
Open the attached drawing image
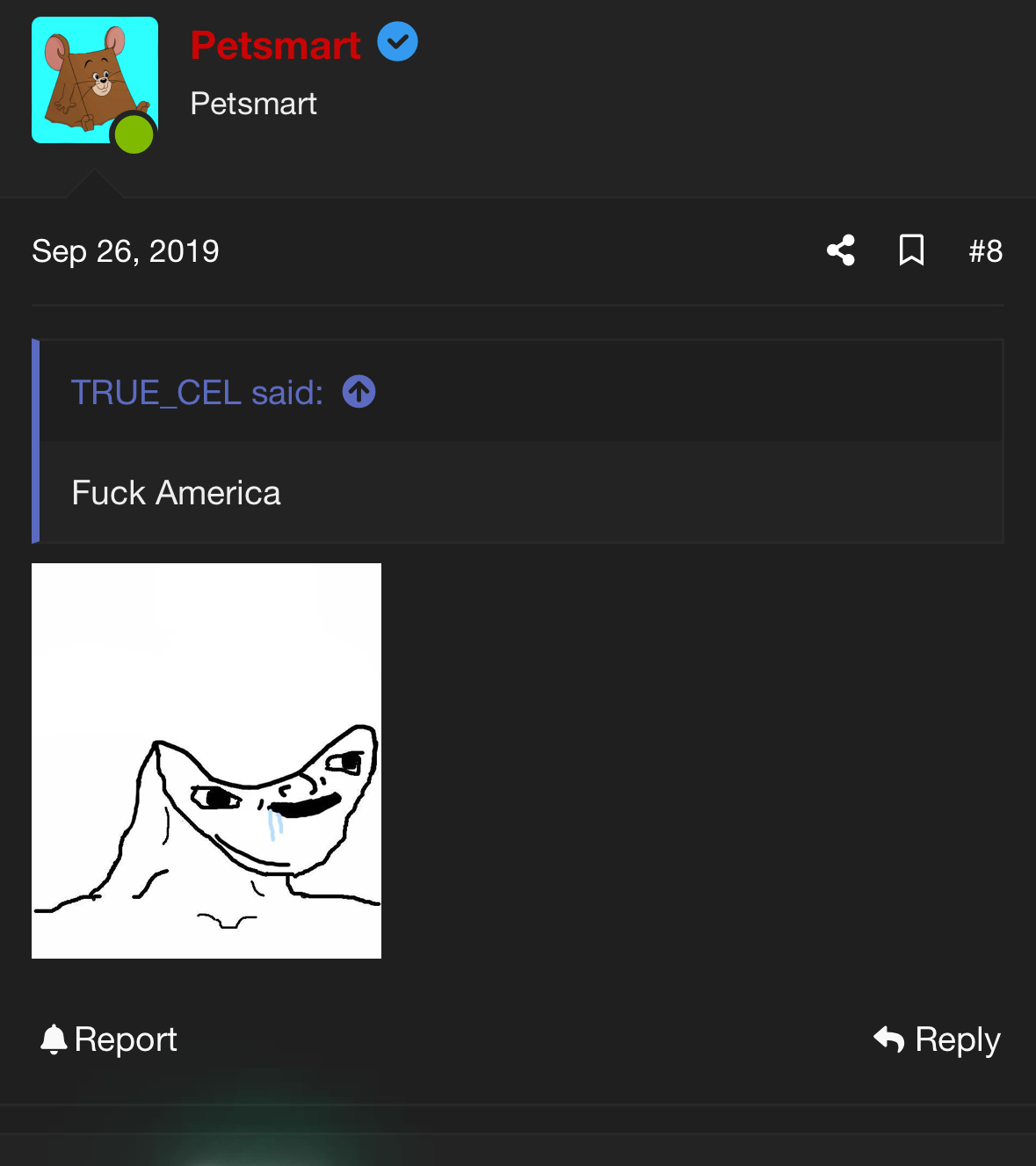(x=206, y=761)
